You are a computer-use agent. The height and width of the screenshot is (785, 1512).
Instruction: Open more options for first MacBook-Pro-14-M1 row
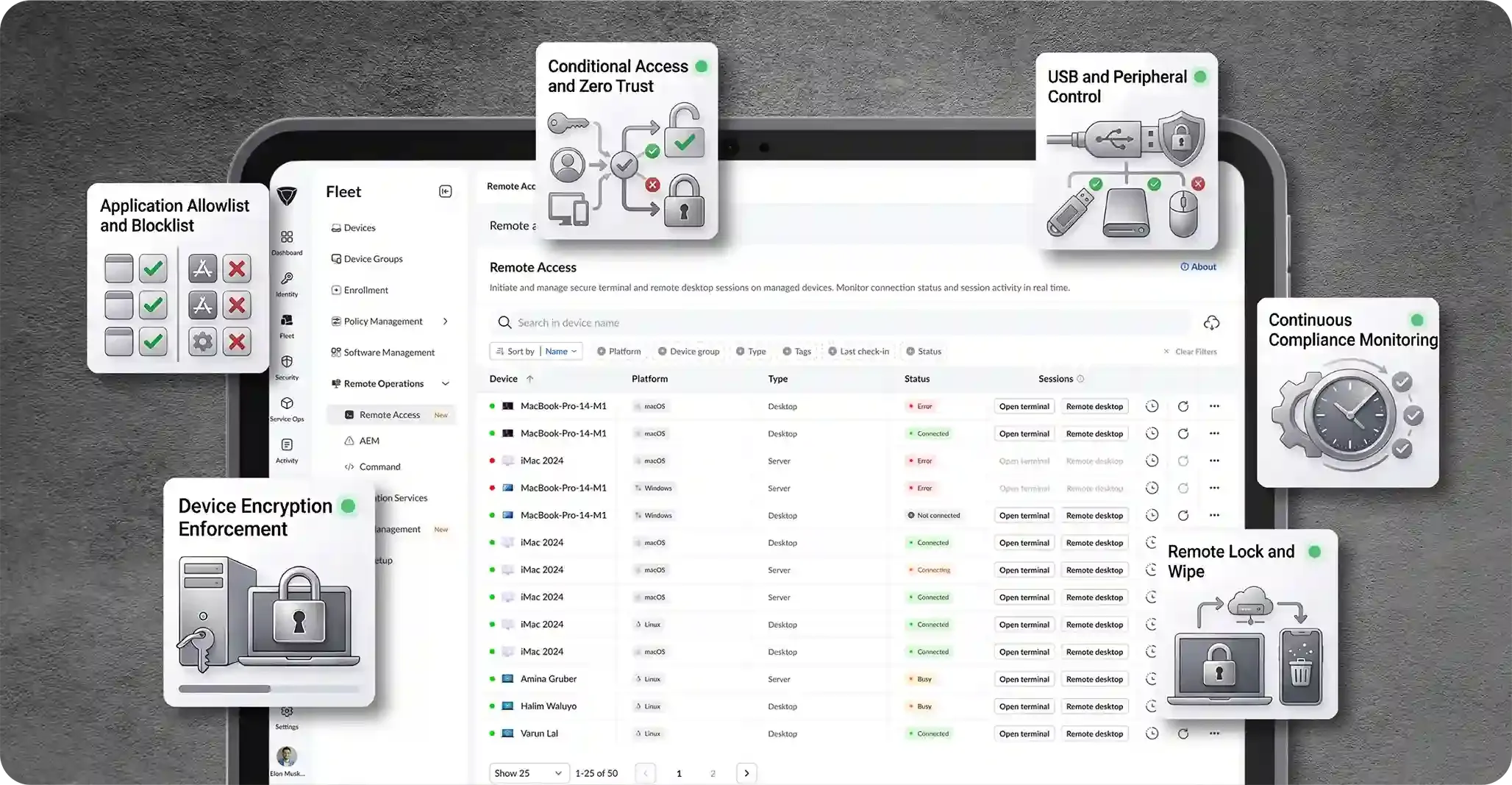[1214, 406]
